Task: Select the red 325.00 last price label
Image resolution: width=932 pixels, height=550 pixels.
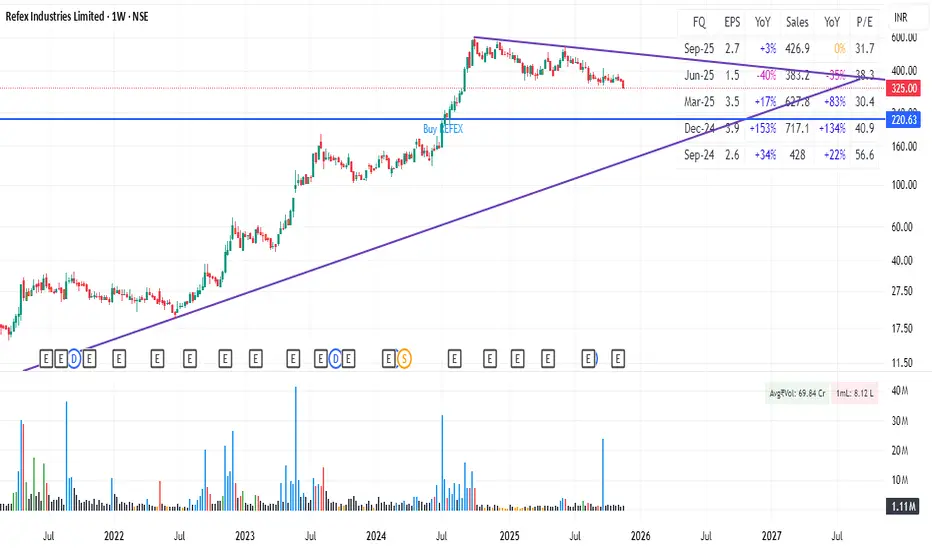Action: pyautogui.click(x=903, y=89)
